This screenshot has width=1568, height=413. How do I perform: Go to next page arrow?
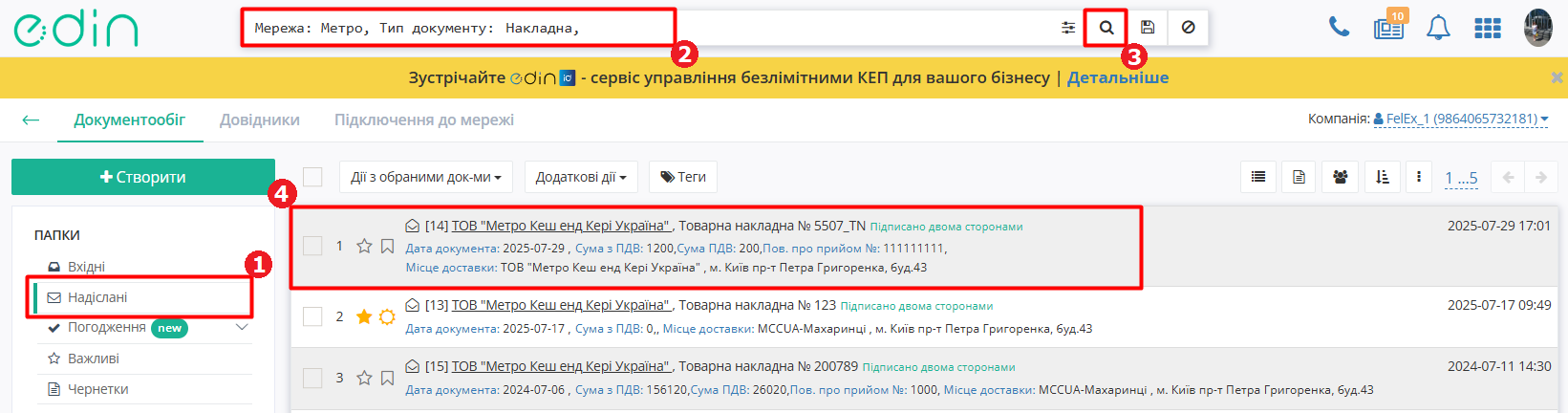click(x=1540, y=177)
